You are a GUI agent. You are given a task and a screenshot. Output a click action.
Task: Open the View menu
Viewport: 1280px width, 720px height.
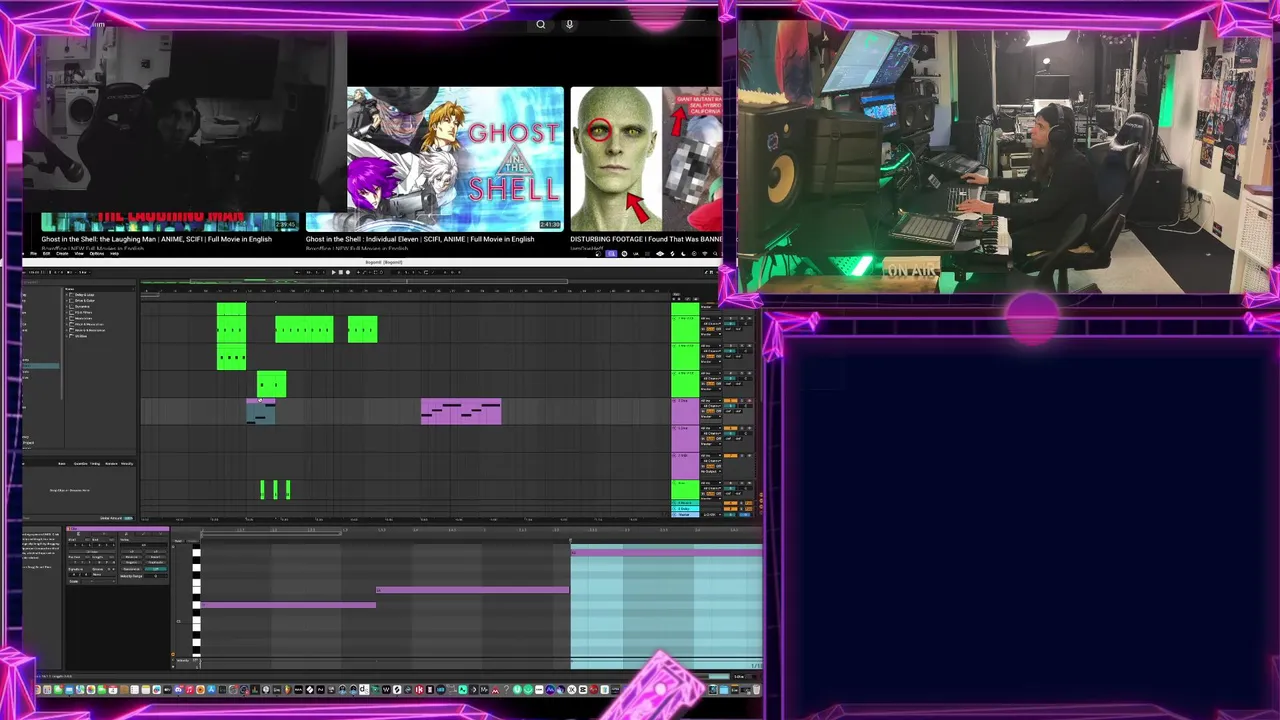[x=79, y=253]
